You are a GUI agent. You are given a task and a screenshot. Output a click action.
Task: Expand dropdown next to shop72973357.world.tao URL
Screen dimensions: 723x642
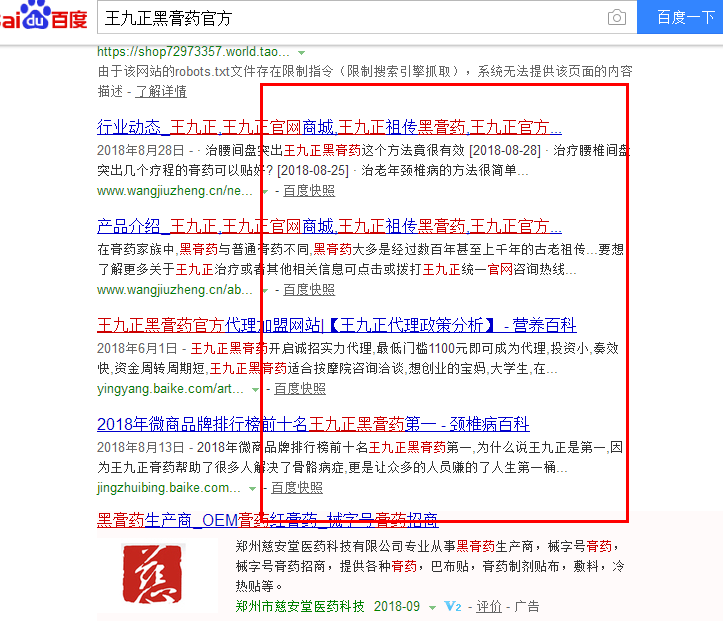302,53
